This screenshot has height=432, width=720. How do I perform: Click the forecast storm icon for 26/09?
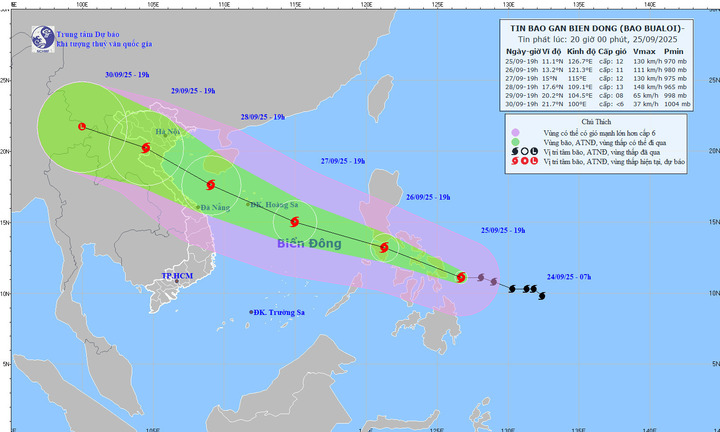384,248
